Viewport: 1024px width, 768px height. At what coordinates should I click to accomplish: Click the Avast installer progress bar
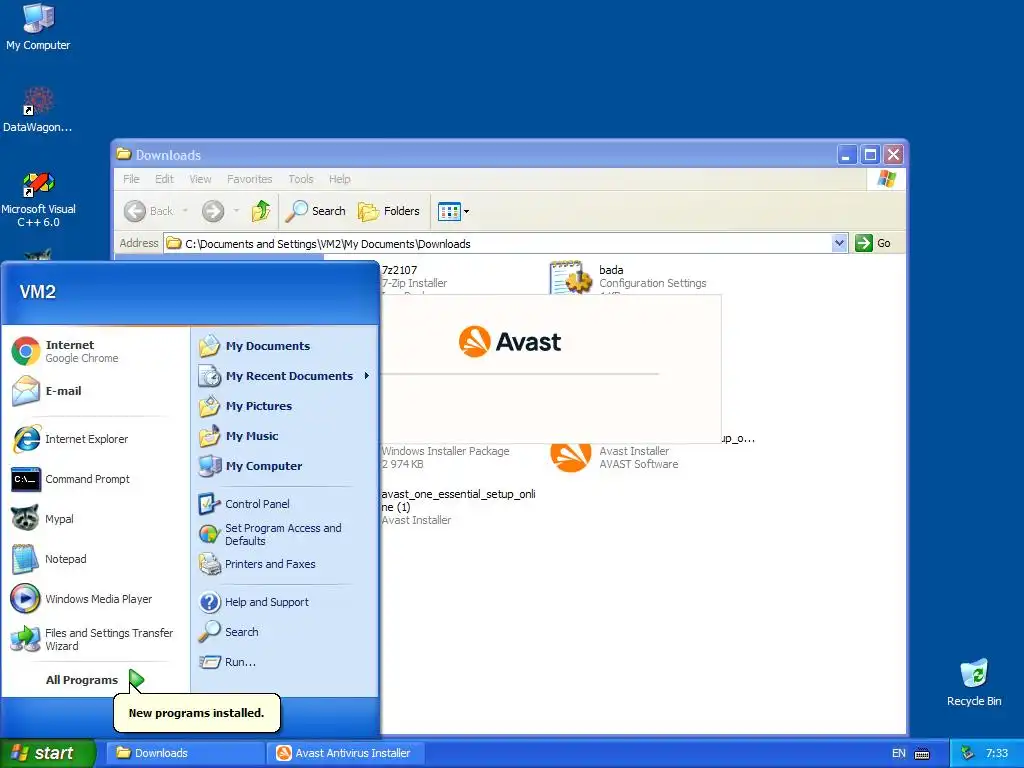[520, 374]
